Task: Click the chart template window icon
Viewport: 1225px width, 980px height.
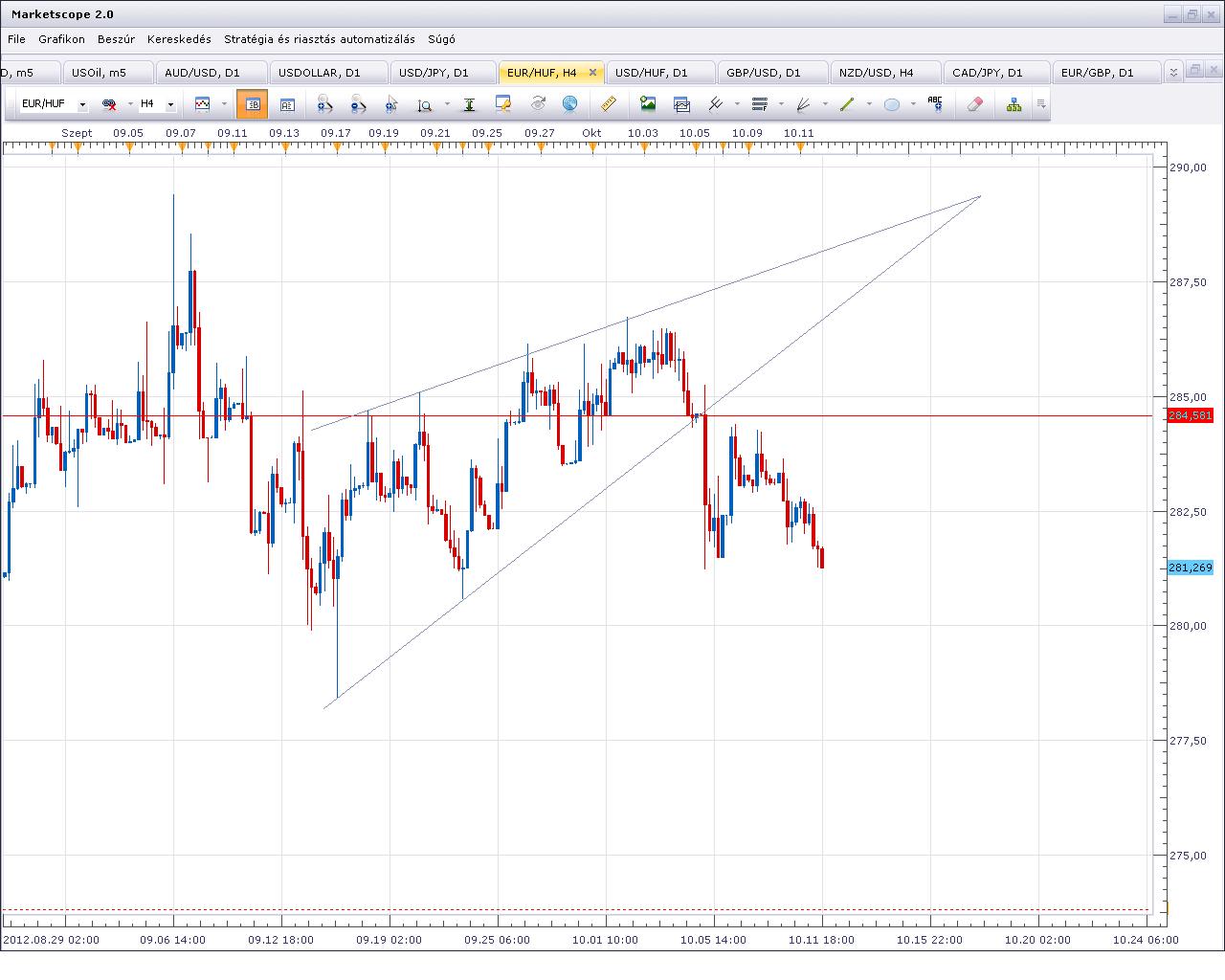Action: point(681,103)
